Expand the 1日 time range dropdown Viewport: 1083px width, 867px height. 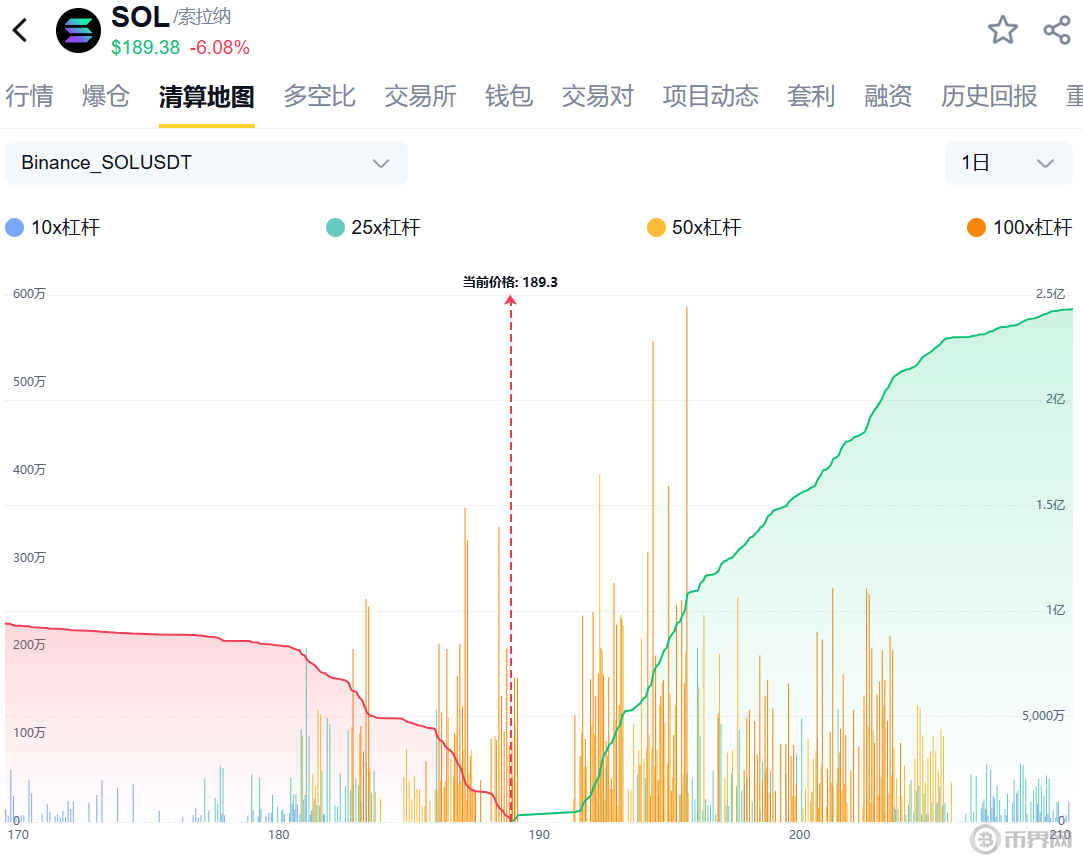pyautogui.click(x=1008, y=163)
